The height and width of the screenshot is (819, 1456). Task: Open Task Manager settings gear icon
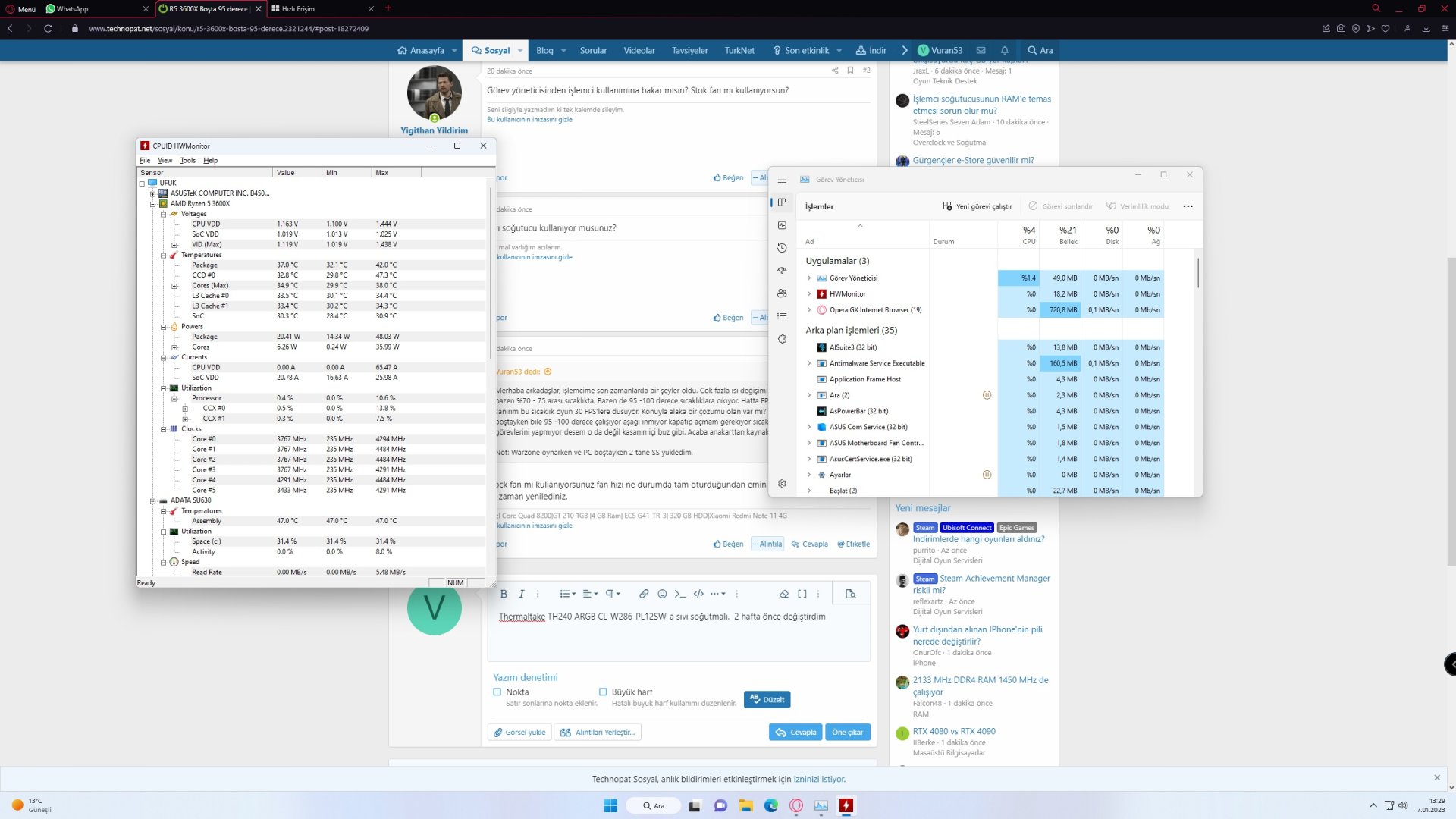(782, 484)
